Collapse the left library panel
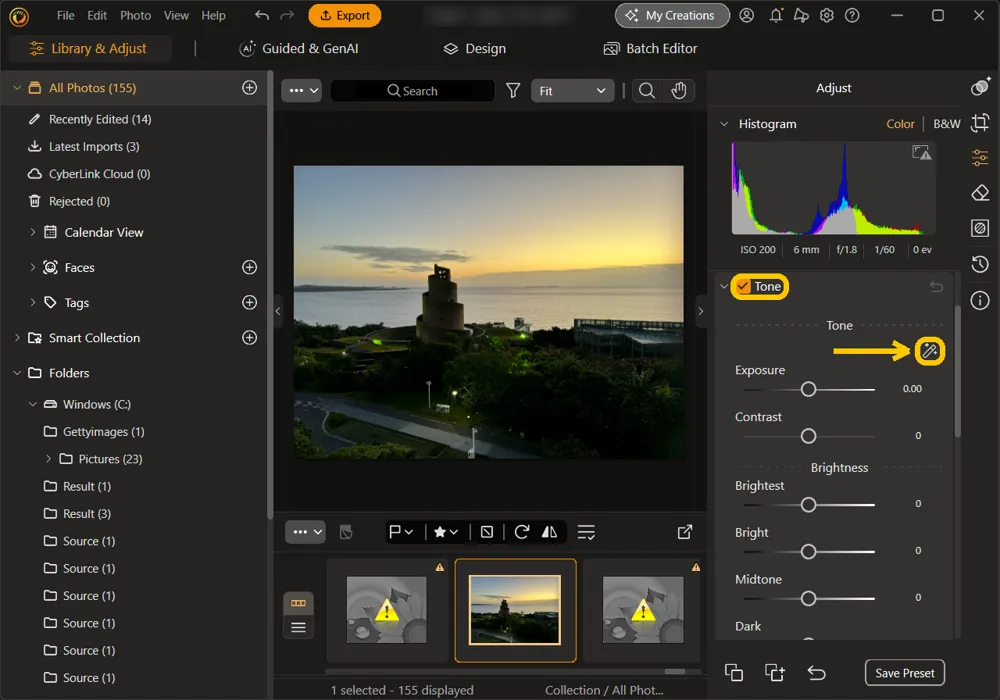Image resolution: width=1000 pixels, height=700 pixels. [x=277, y=311]
